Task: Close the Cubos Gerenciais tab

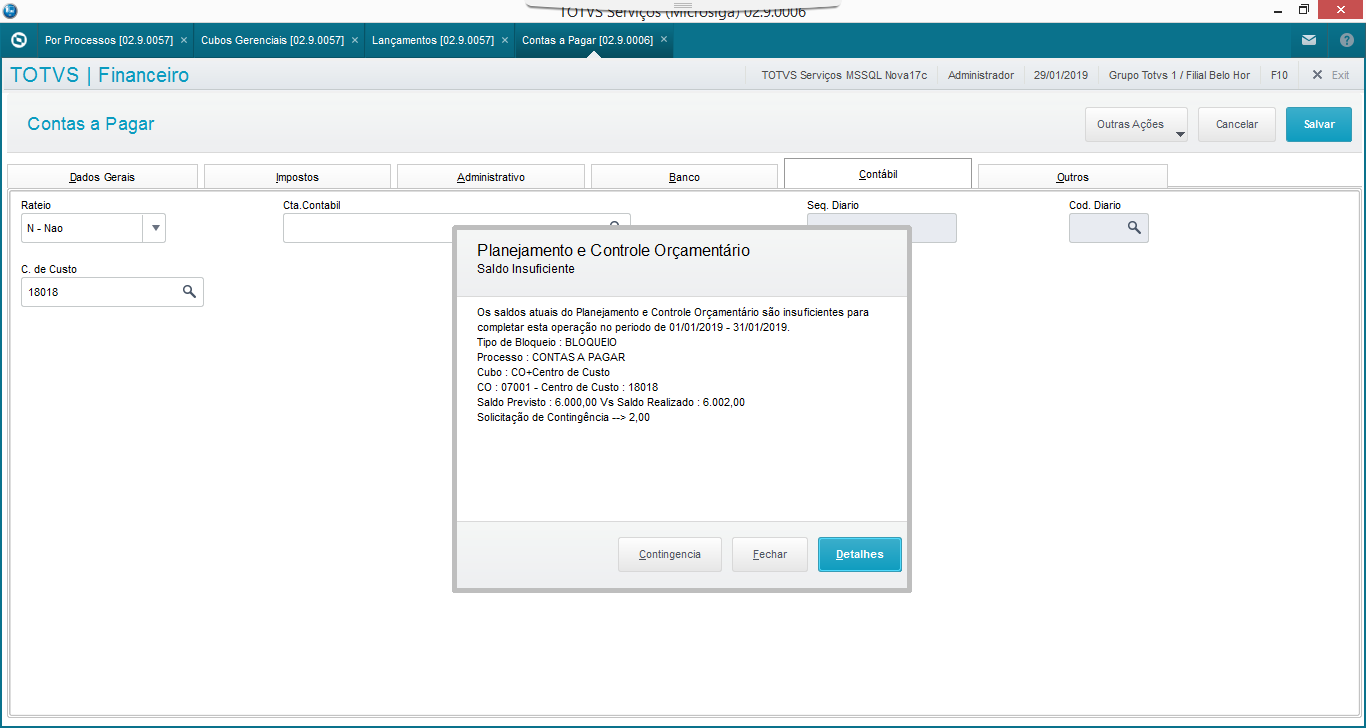Action: 355,40
